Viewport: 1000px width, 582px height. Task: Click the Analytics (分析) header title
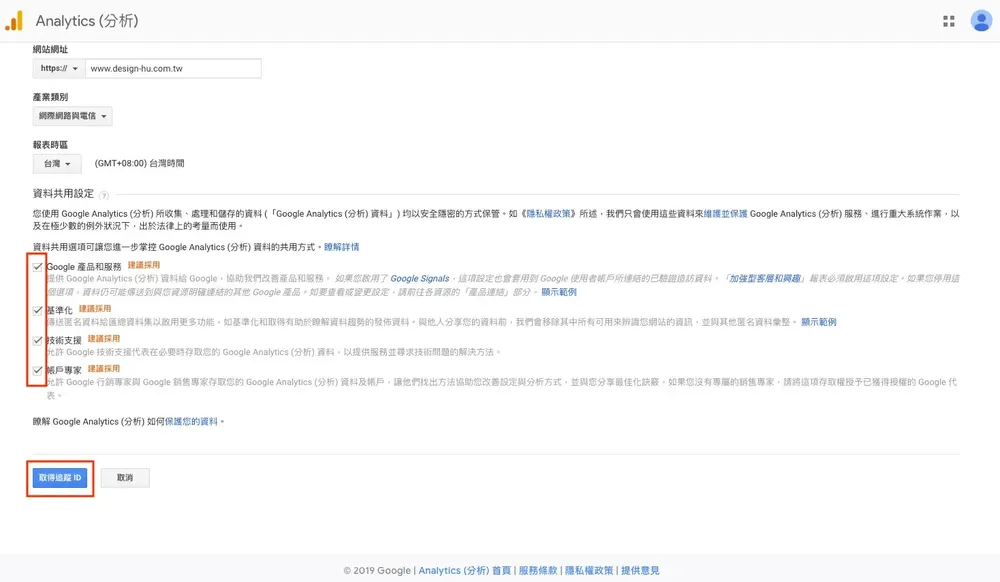[x=87, y=21]
